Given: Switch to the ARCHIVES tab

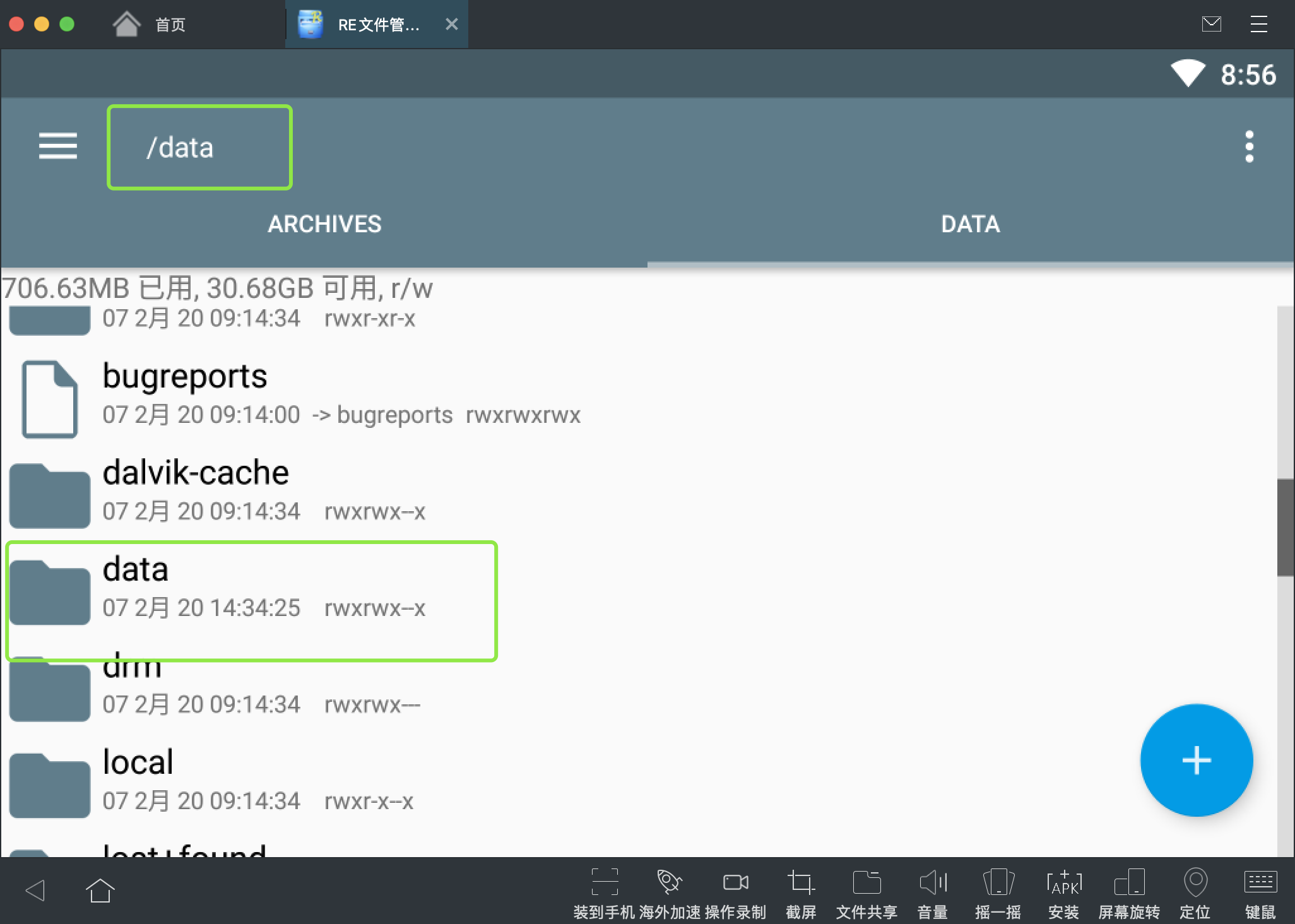Looking at the screenshot, I should point(324,224).
